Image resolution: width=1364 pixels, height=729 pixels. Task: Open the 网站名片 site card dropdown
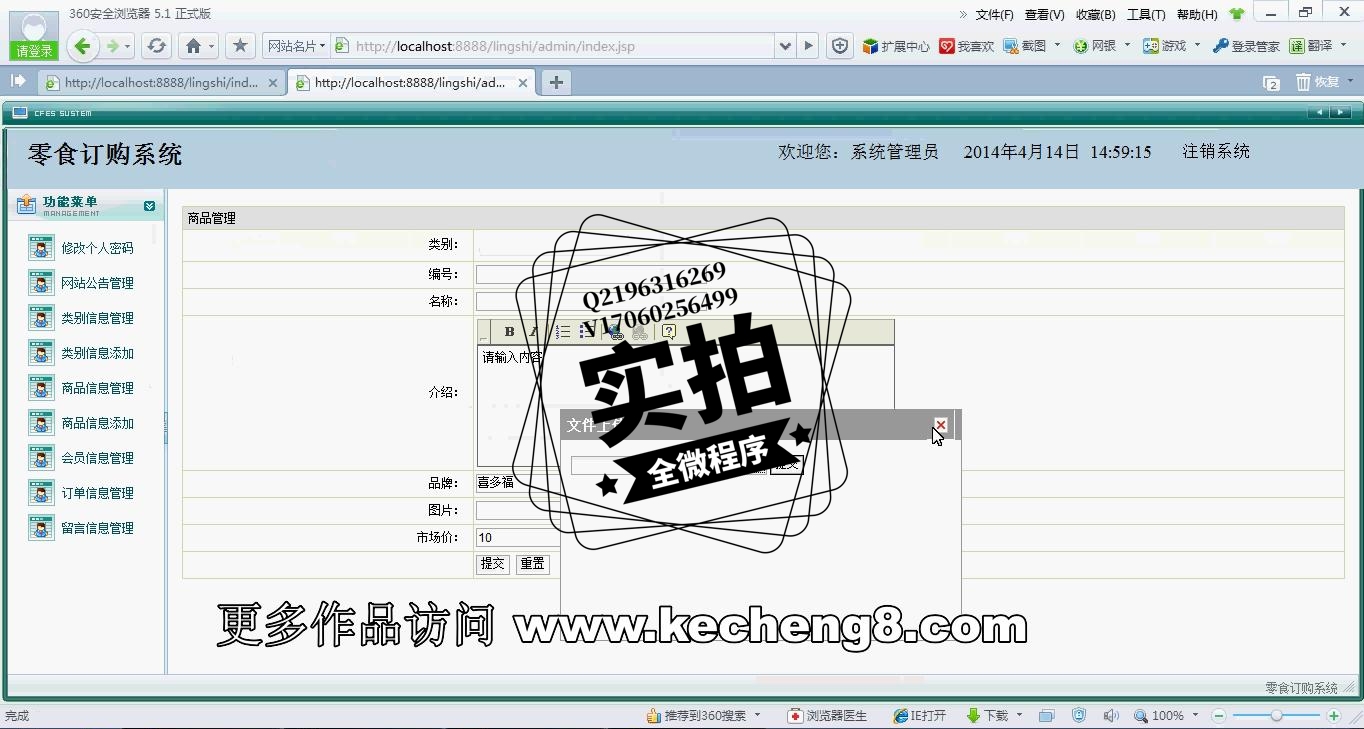(296, 46)
